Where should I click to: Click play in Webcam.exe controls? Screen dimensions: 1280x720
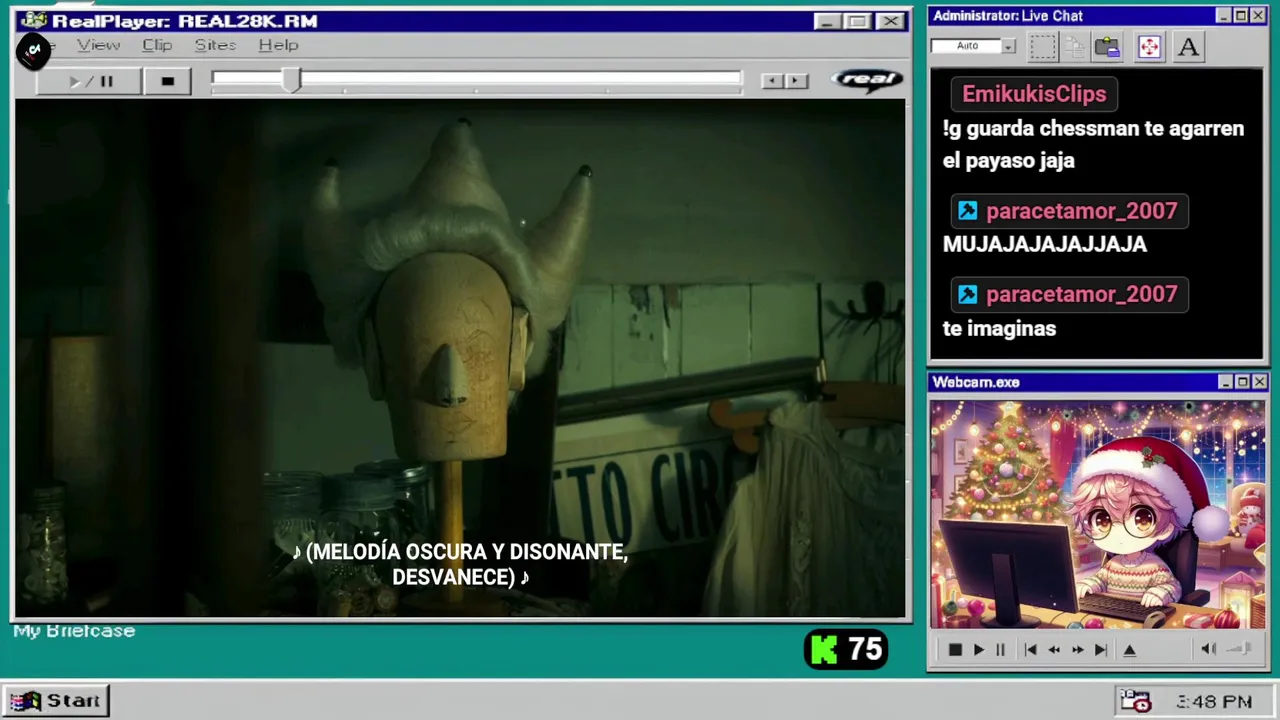coord(978,650)
